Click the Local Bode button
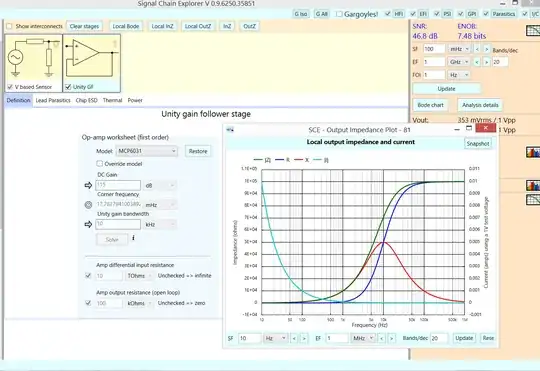This screenshot has height=371, width=540. tap(126, 26)
